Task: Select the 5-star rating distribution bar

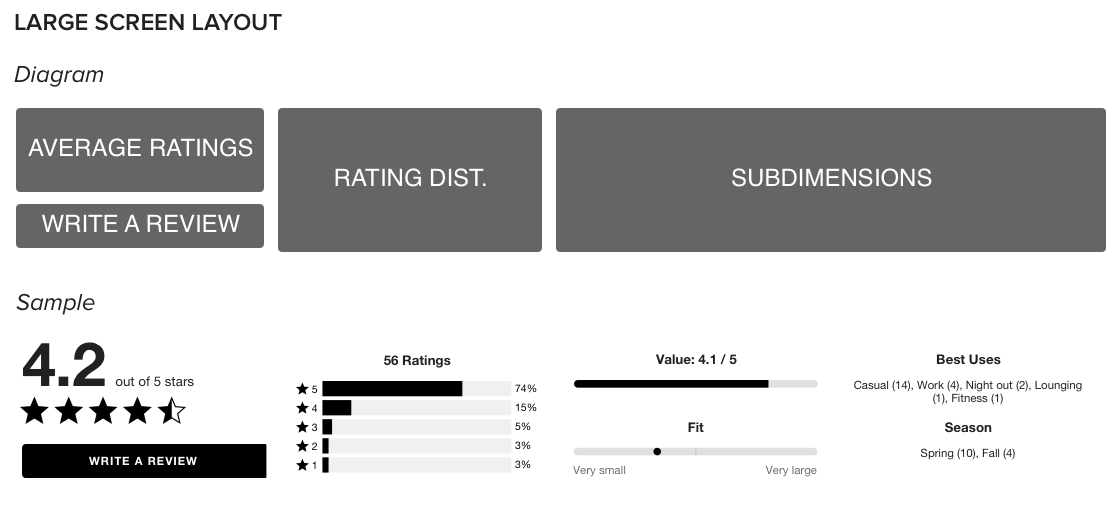Action: 416,389
